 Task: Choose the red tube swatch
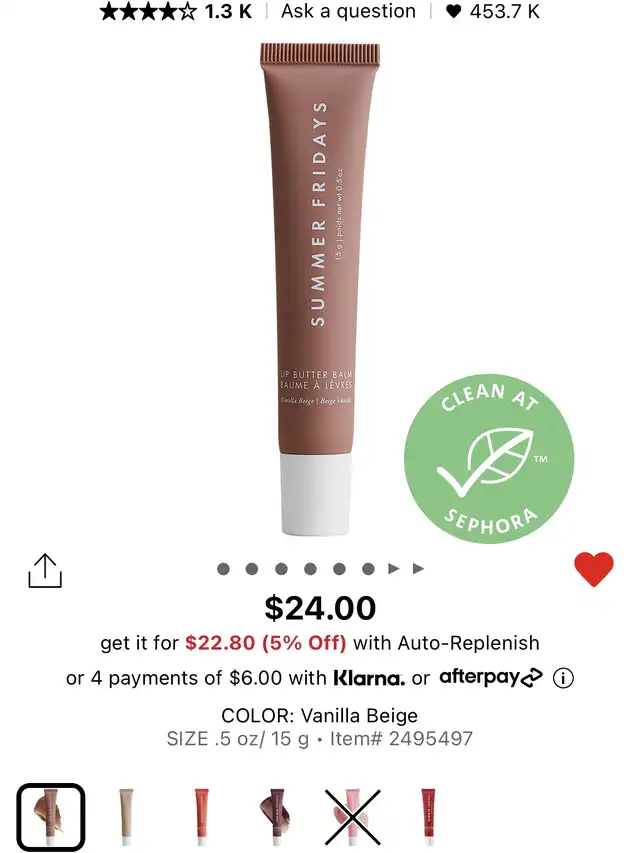pos(428,816)
